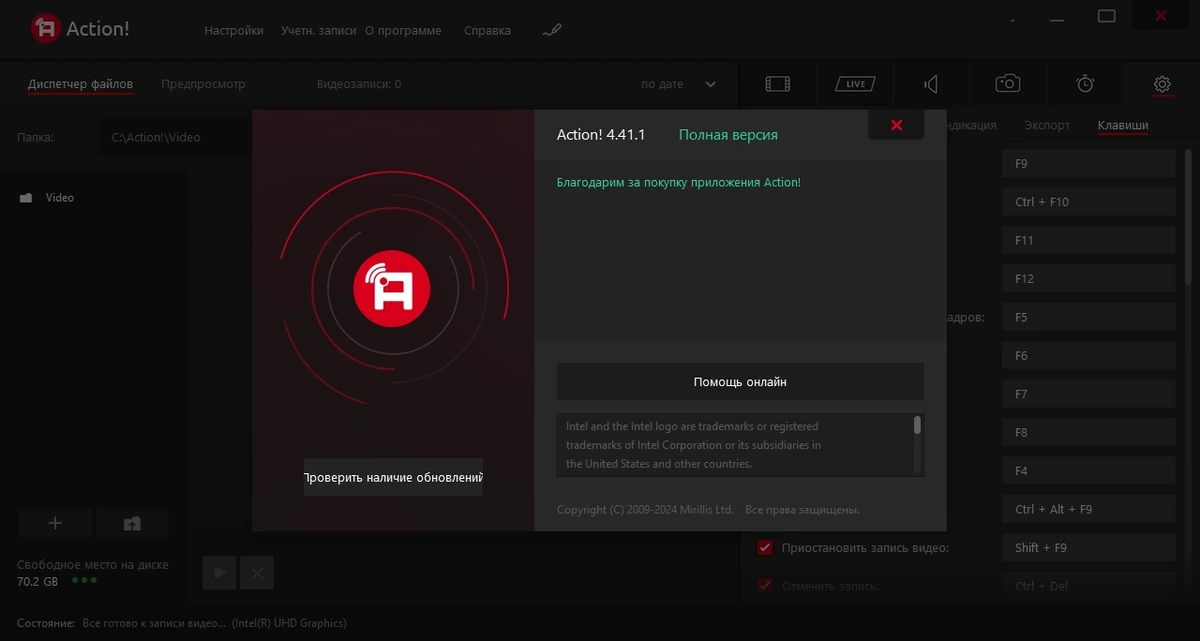
Task: Toggle the 'Приостановить запись видео' checkbox
Action: (x=765, y=547)
